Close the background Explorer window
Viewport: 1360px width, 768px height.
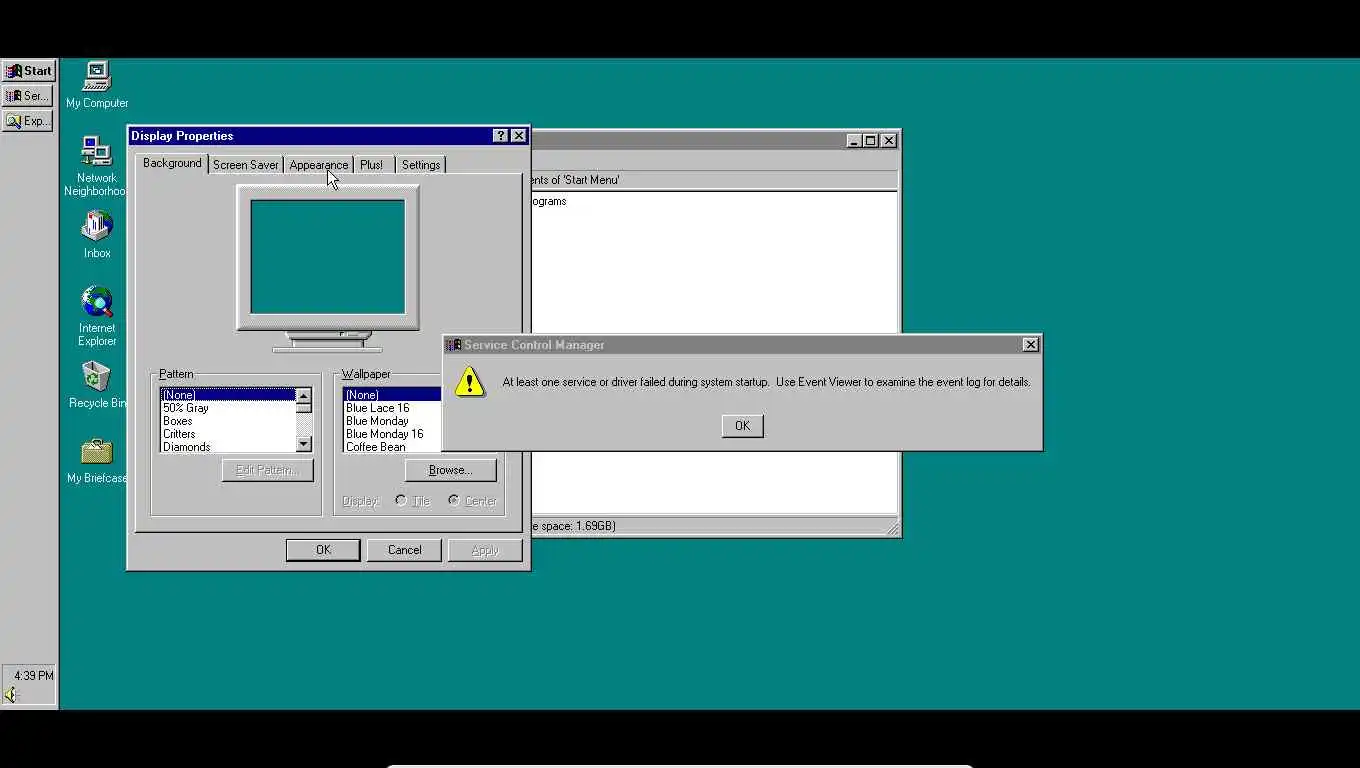[888, 141]
